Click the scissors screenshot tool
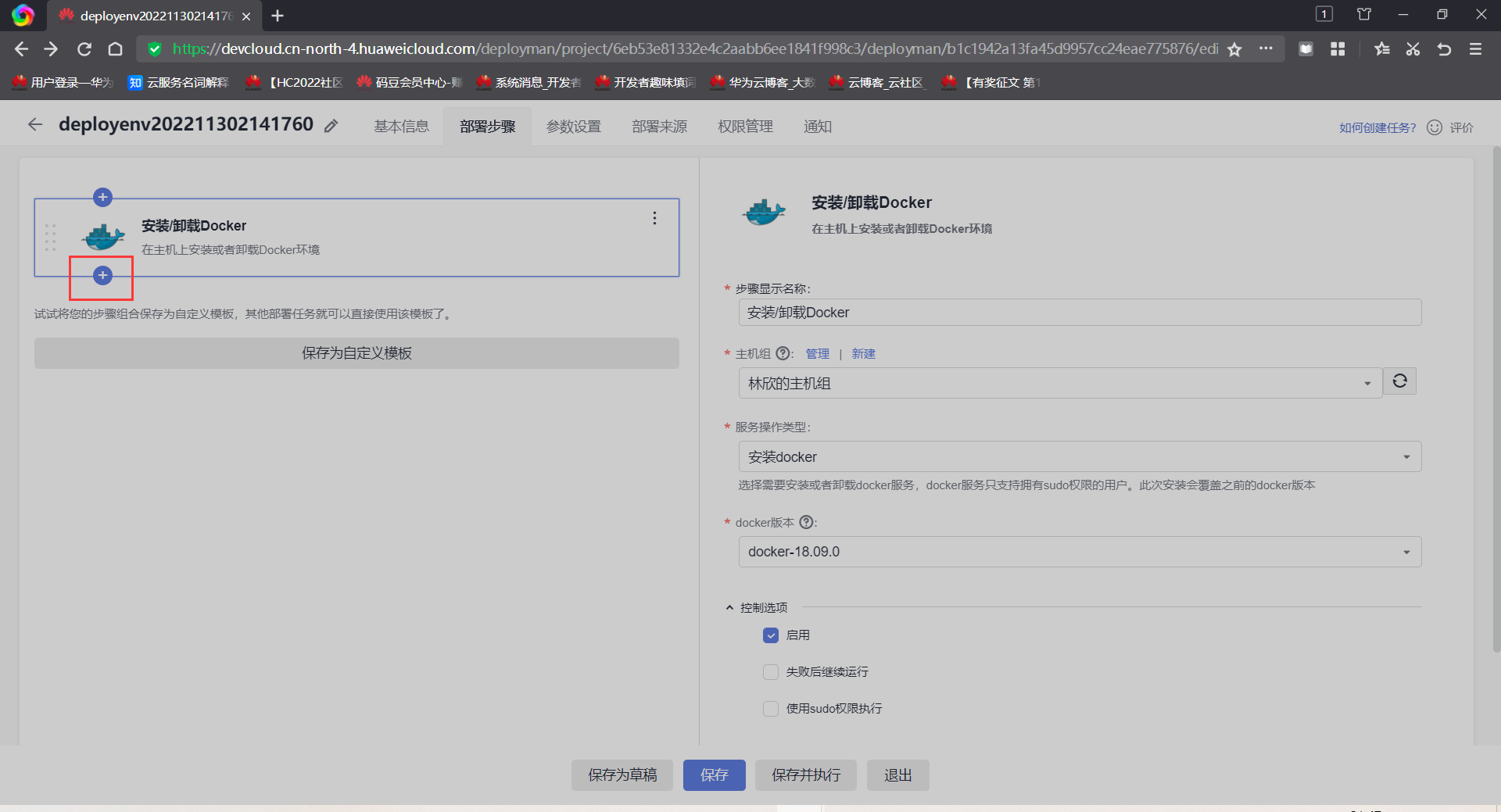 (x=1413, y=49)
